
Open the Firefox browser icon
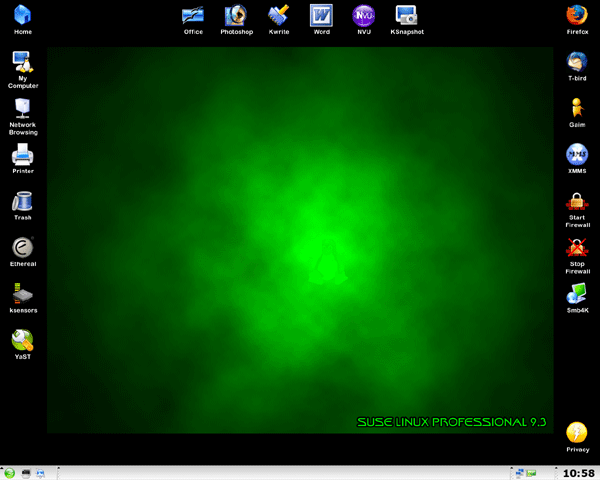tap(577, 15)
